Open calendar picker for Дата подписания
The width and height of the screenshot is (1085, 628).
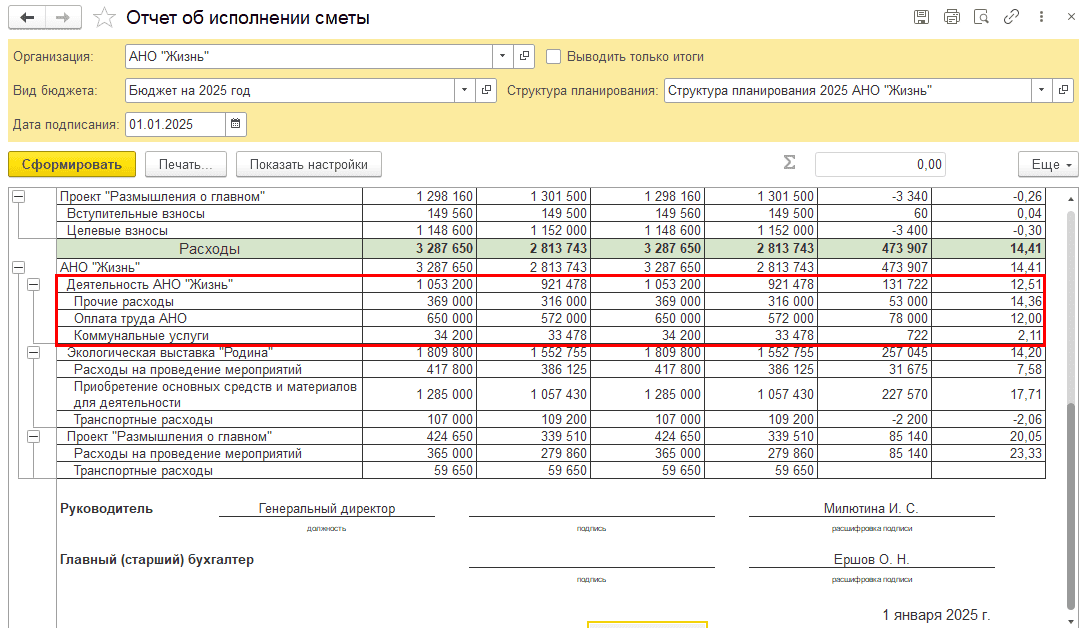click(x=236, y=124)
